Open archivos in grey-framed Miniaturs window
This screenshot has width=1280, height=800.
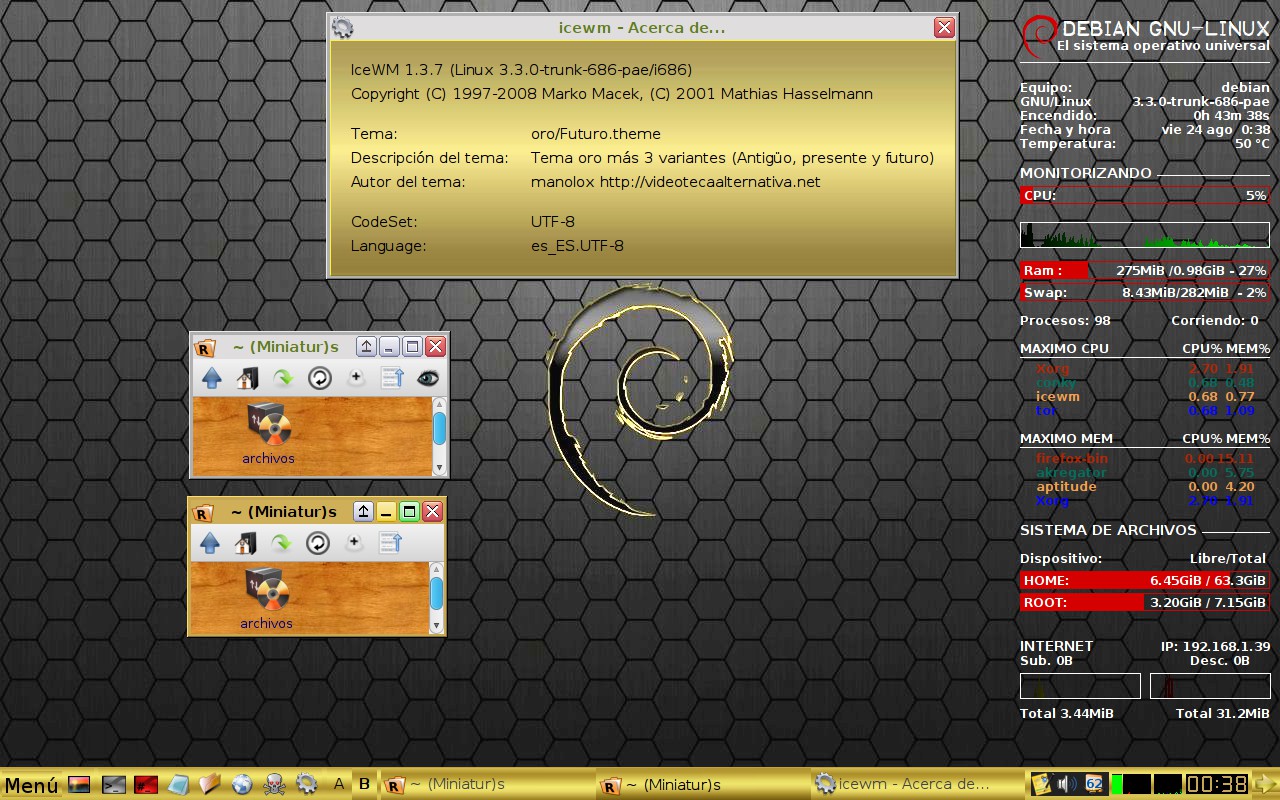click(x=268, y=433)
